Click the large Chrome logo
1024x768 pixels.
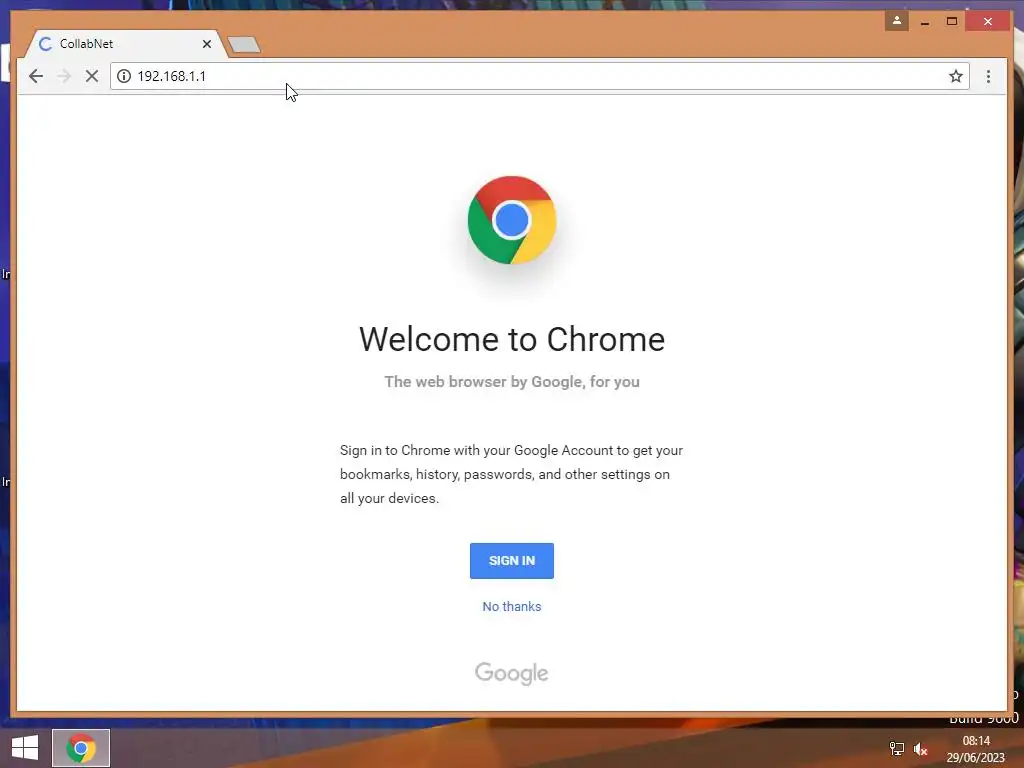pos(512,220)
